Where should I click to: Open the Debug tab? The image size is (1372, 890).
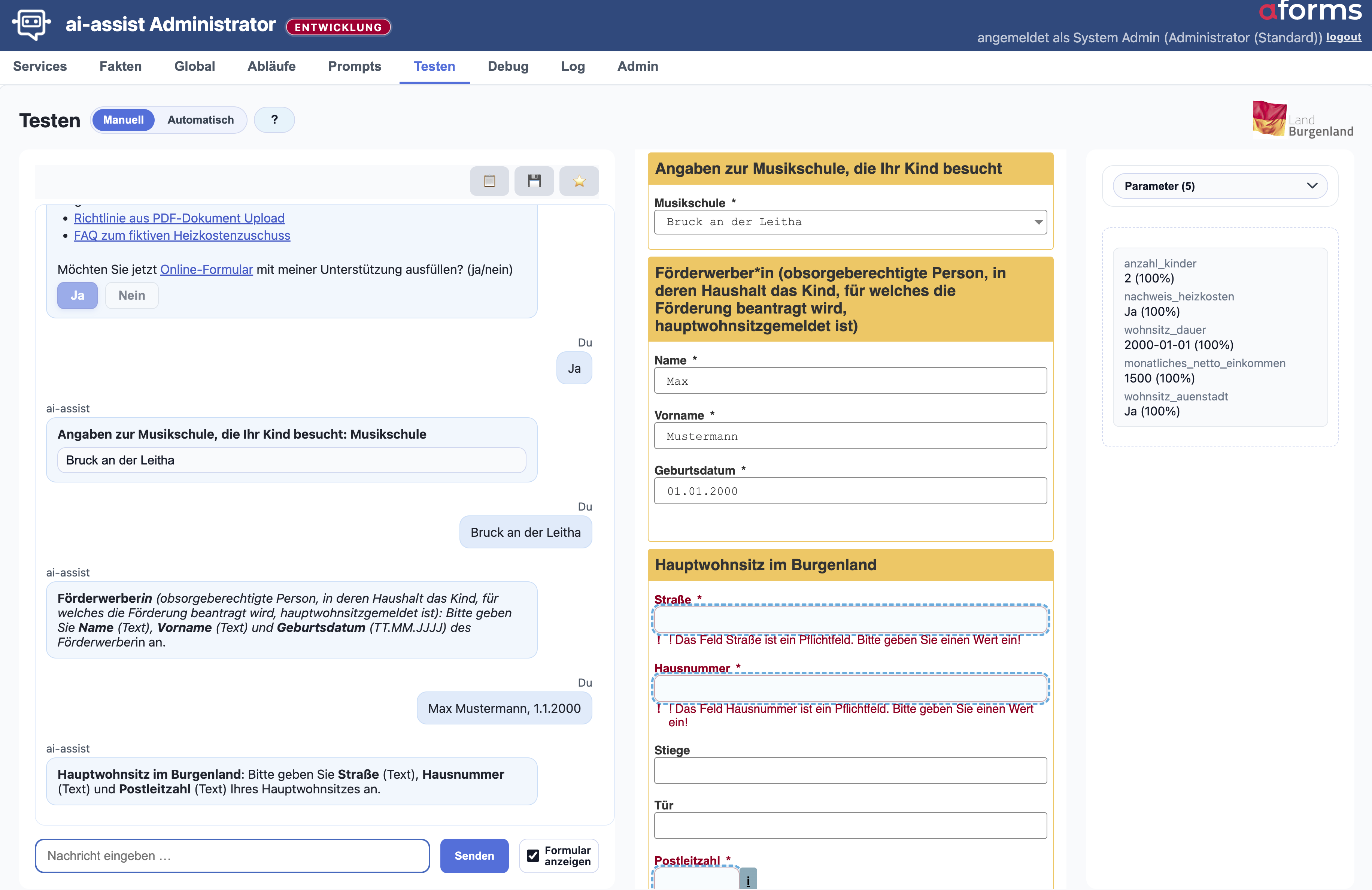click(x=508, y=66)
